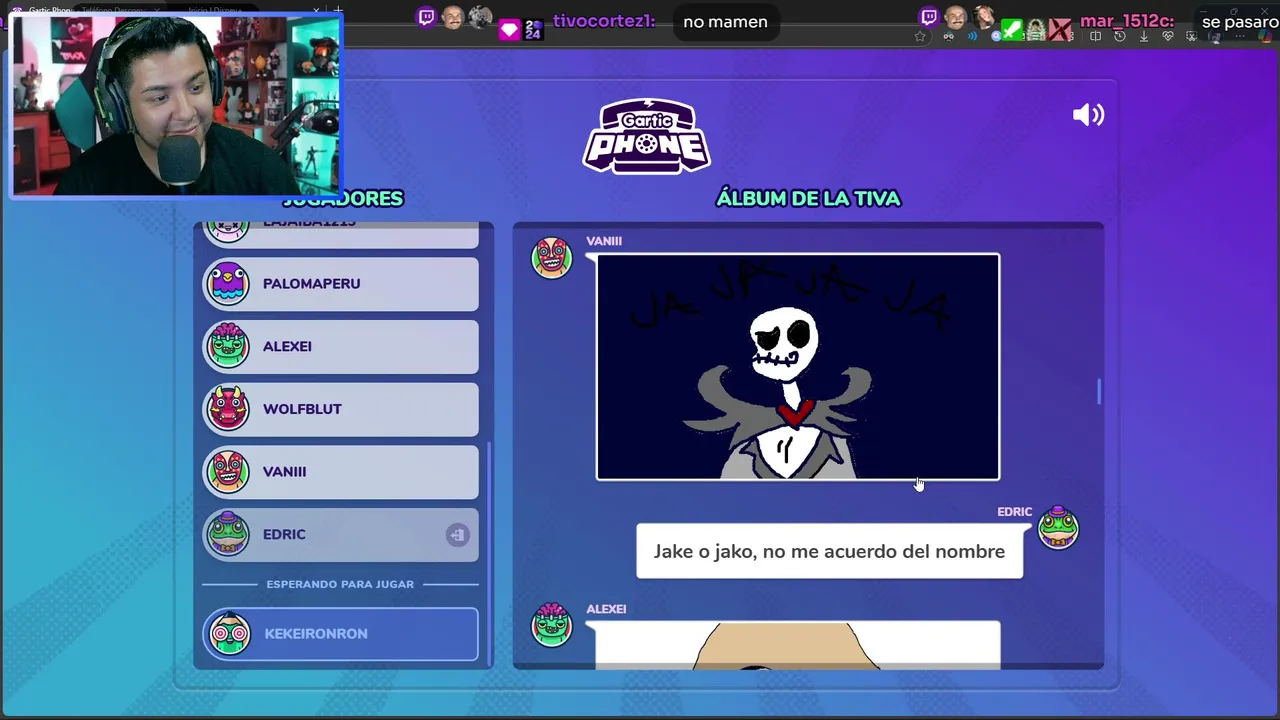Screen dimensions: 1280x720
Task: Click the Gartic Phone logo
Action: click(647, 136)
